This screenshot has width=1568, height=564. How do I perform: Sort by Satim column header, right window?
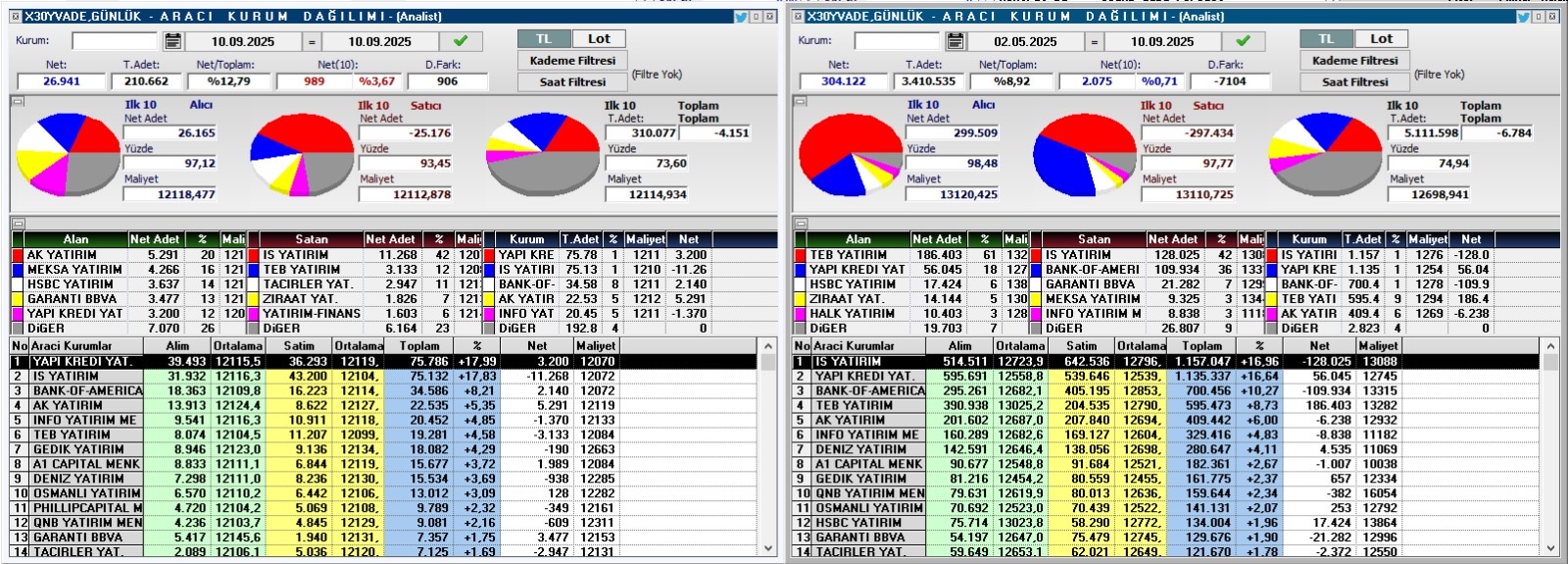pos(1081,346)
